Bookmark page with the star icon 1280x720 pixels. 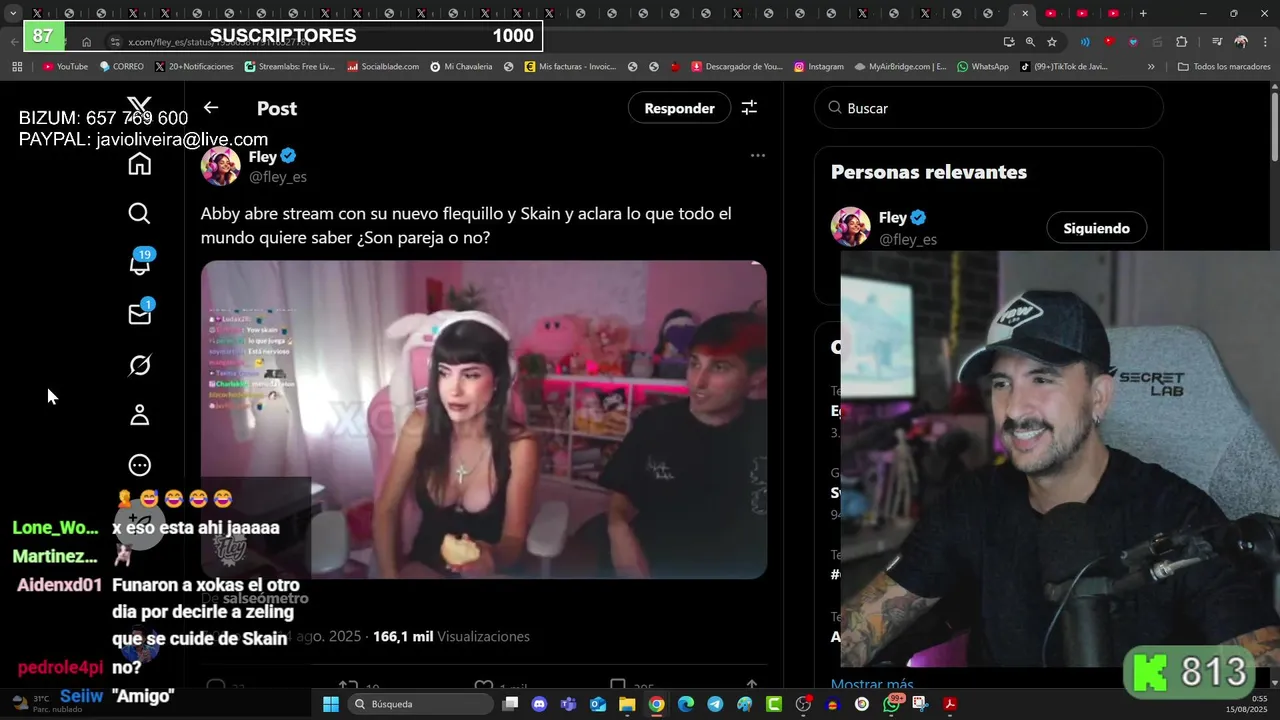tap(1052, 42)
